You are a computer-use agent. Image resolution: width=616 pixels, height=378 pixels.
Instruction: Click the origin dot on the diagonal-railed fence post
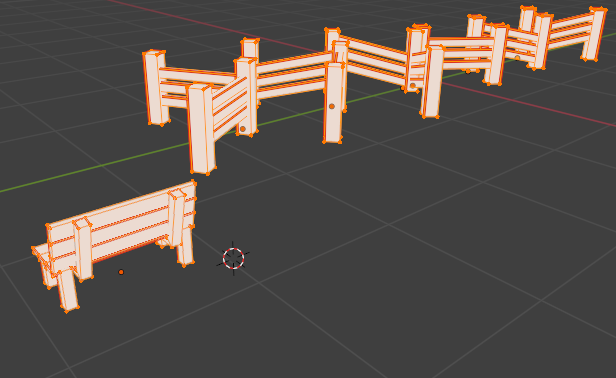(x=242, y=129)
